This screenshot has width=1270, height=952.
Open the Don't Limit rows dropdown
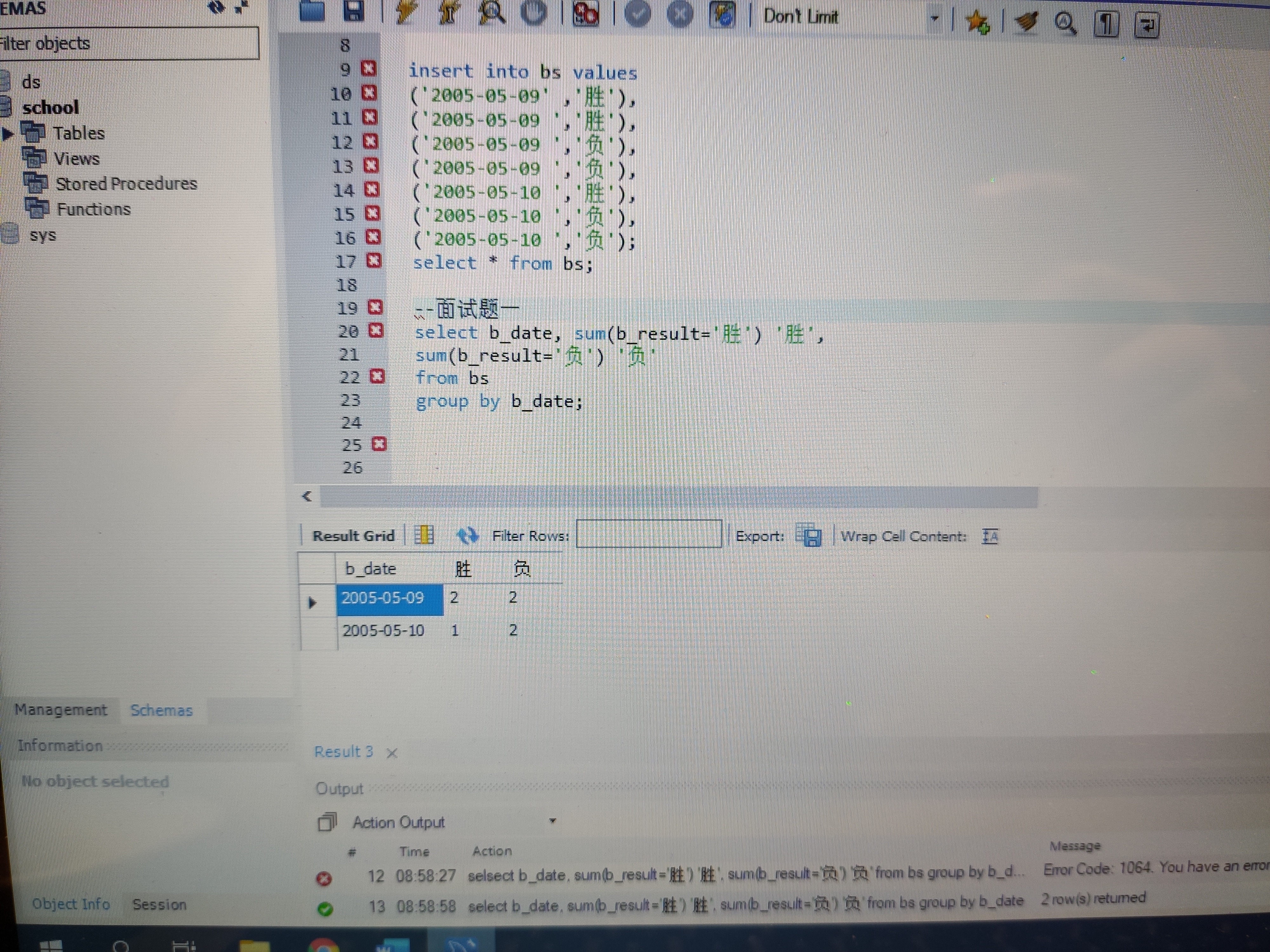click(x=934, y=18)
